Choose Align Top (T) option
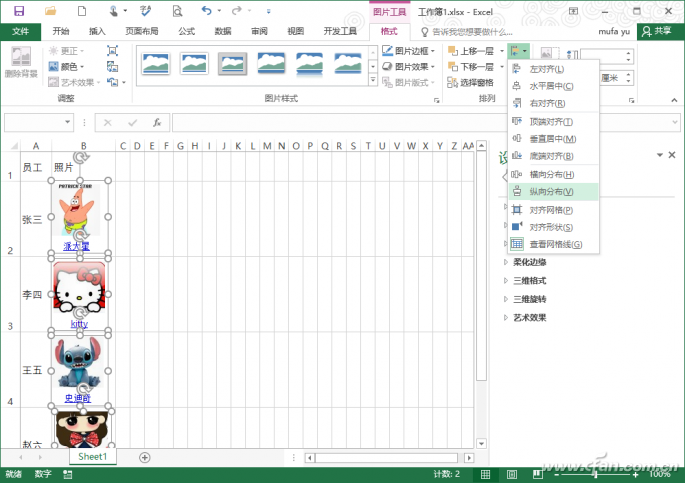The width and height of the screenshot is (685, 483). 553,122
